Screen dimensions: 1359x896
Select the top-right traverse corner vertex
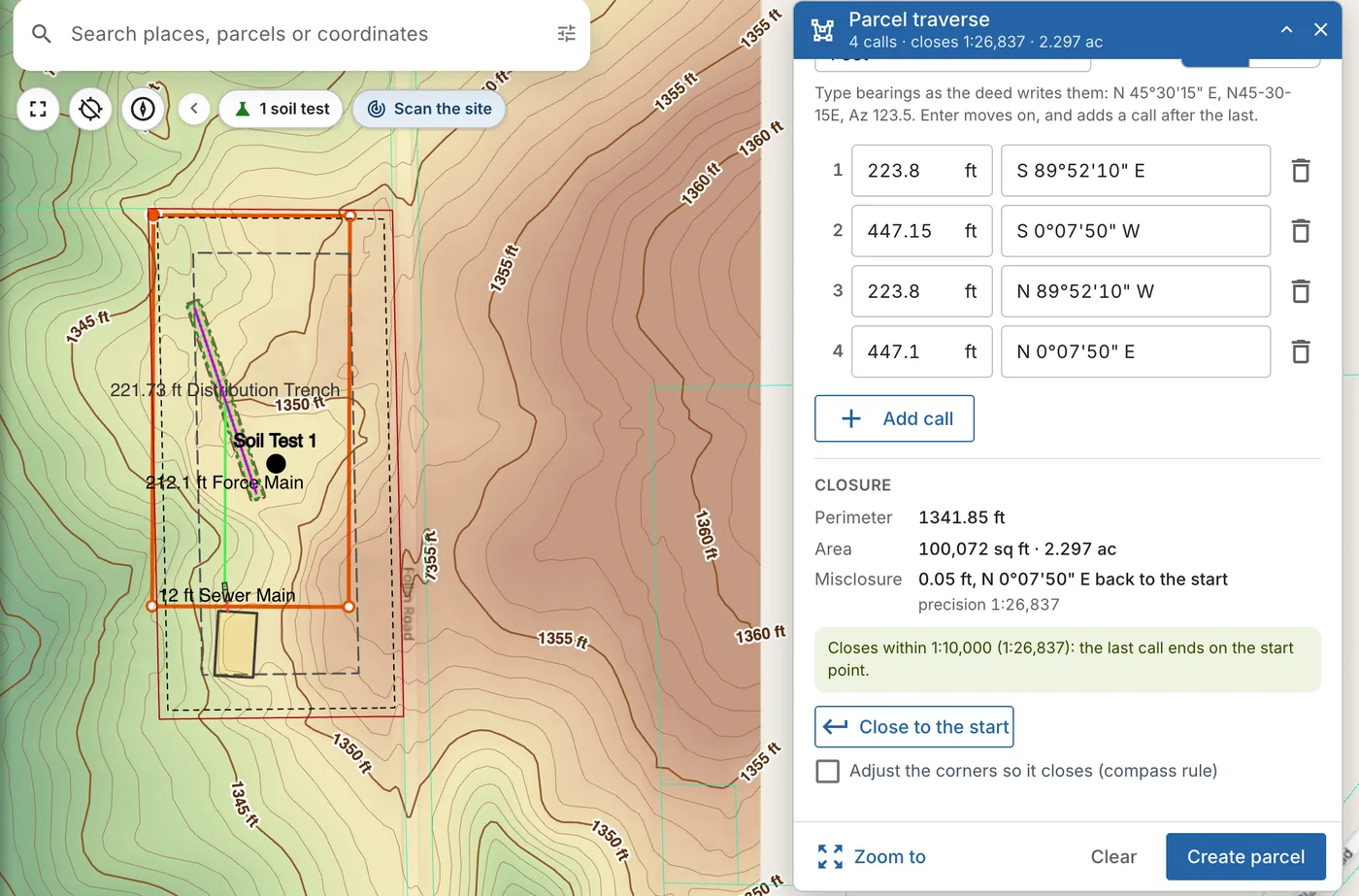349,216
